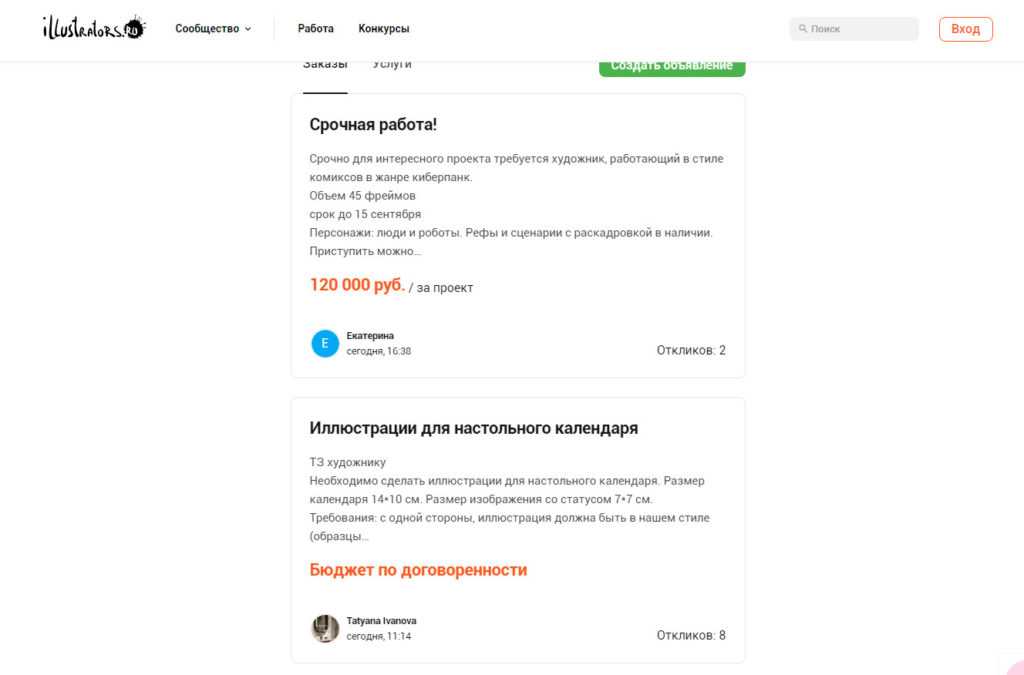This screenshot has width=1024, height=675.
Task: Click Tatyana Ivanova's avatar photo
Action: (325, 628)
